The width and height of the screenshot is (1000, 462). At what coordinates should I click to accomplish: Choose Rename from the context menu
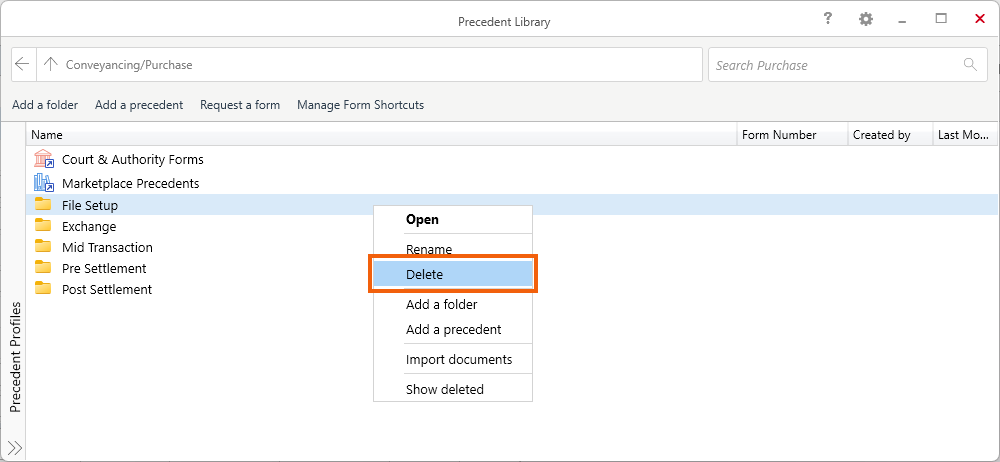[429, 249]
